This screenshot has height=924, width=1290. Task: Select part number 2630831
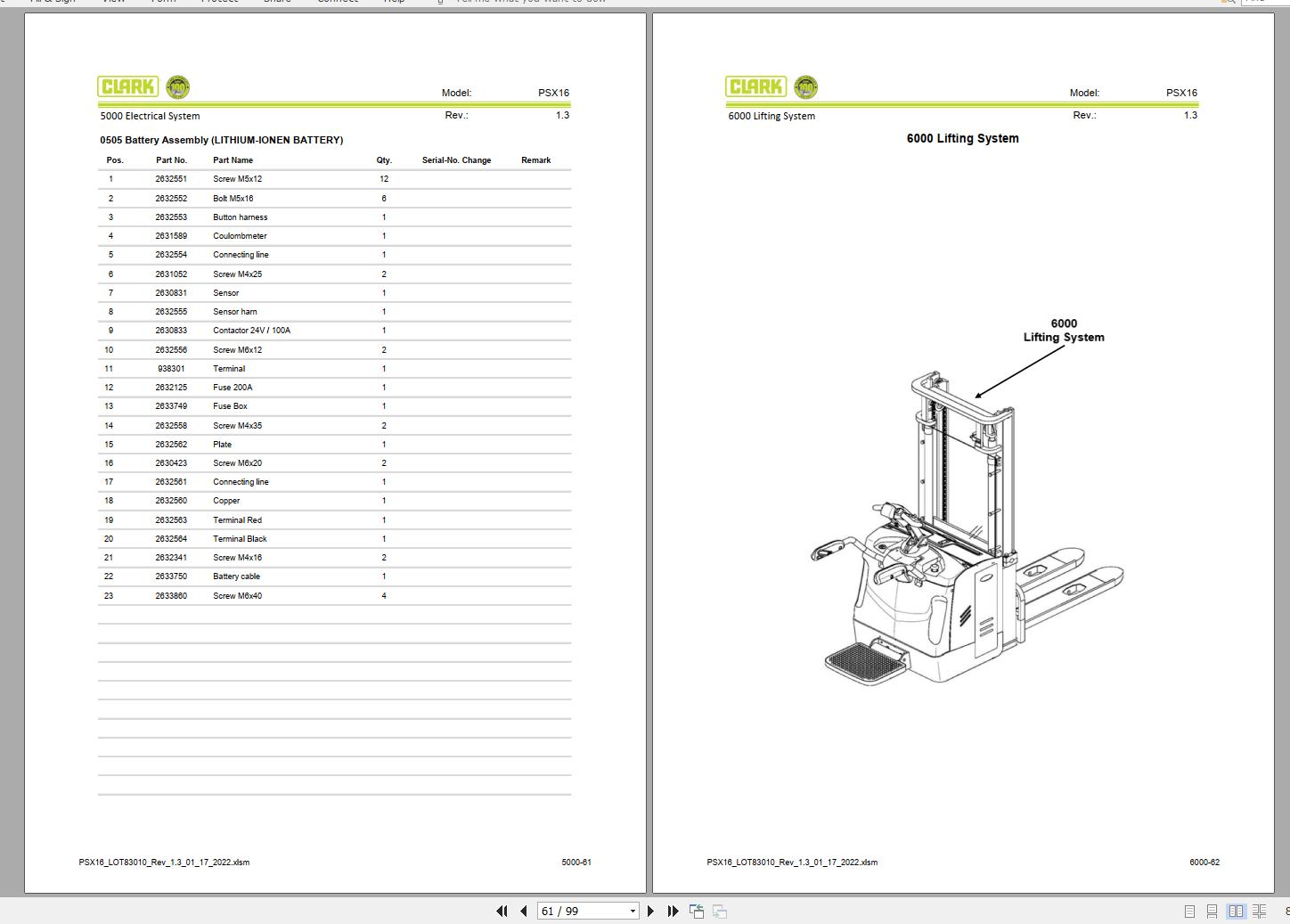[171, 293]
